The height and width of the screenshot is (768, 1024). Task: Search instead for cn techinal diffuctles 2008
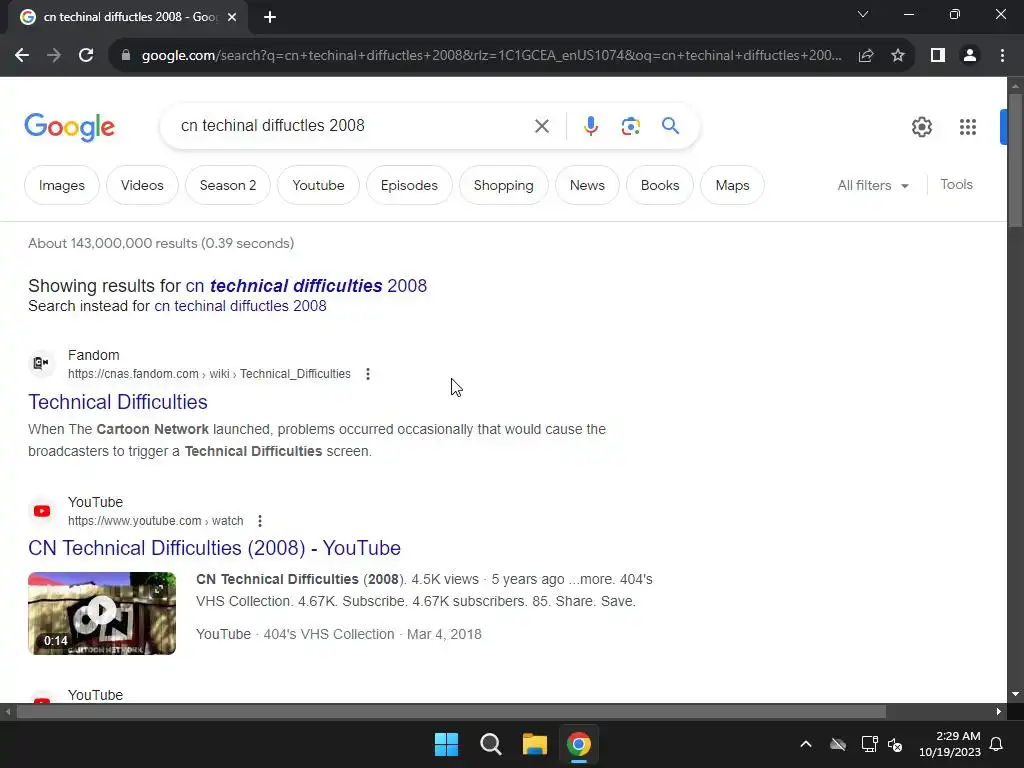240,306
